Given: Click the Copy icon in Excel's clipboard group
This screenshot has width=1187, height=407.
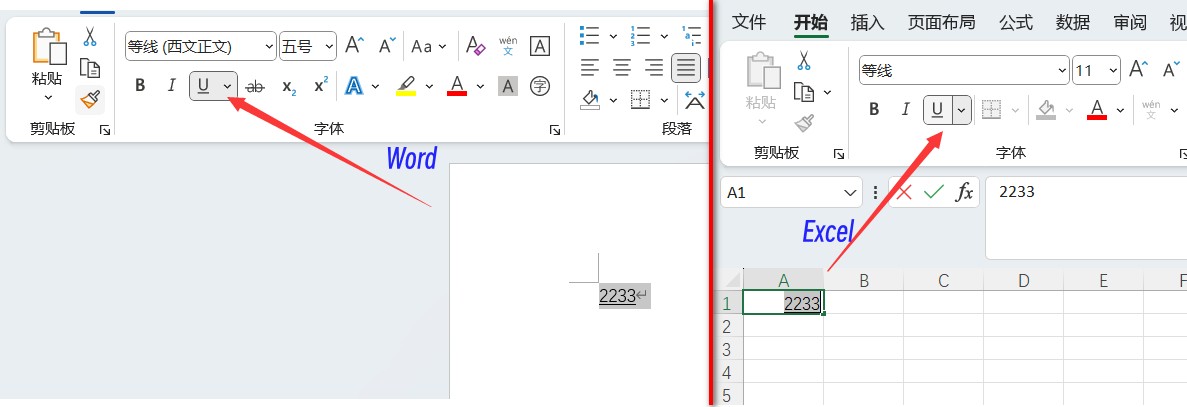Looking at the screenshot, I should (804, 92).
